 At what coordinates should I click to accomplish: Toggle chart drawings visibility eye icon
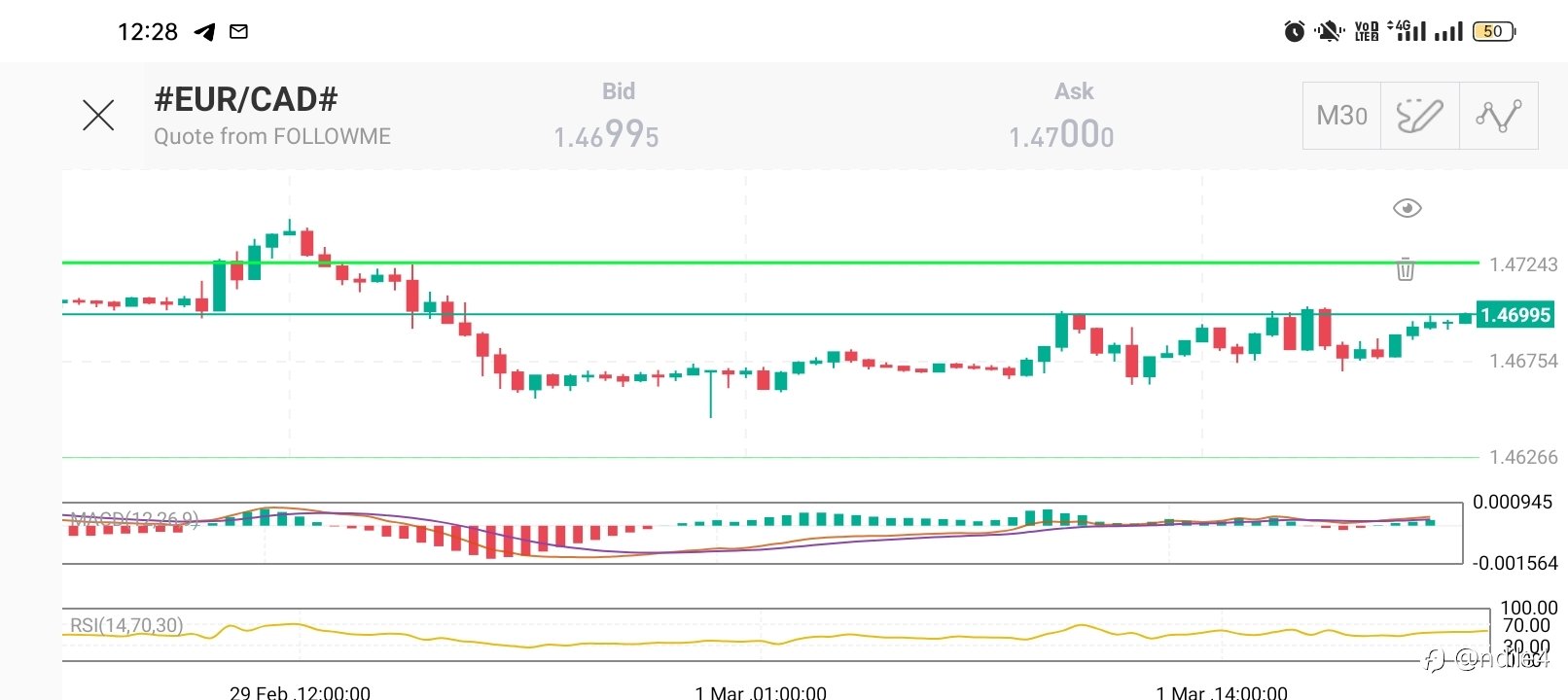(1407, 208)
